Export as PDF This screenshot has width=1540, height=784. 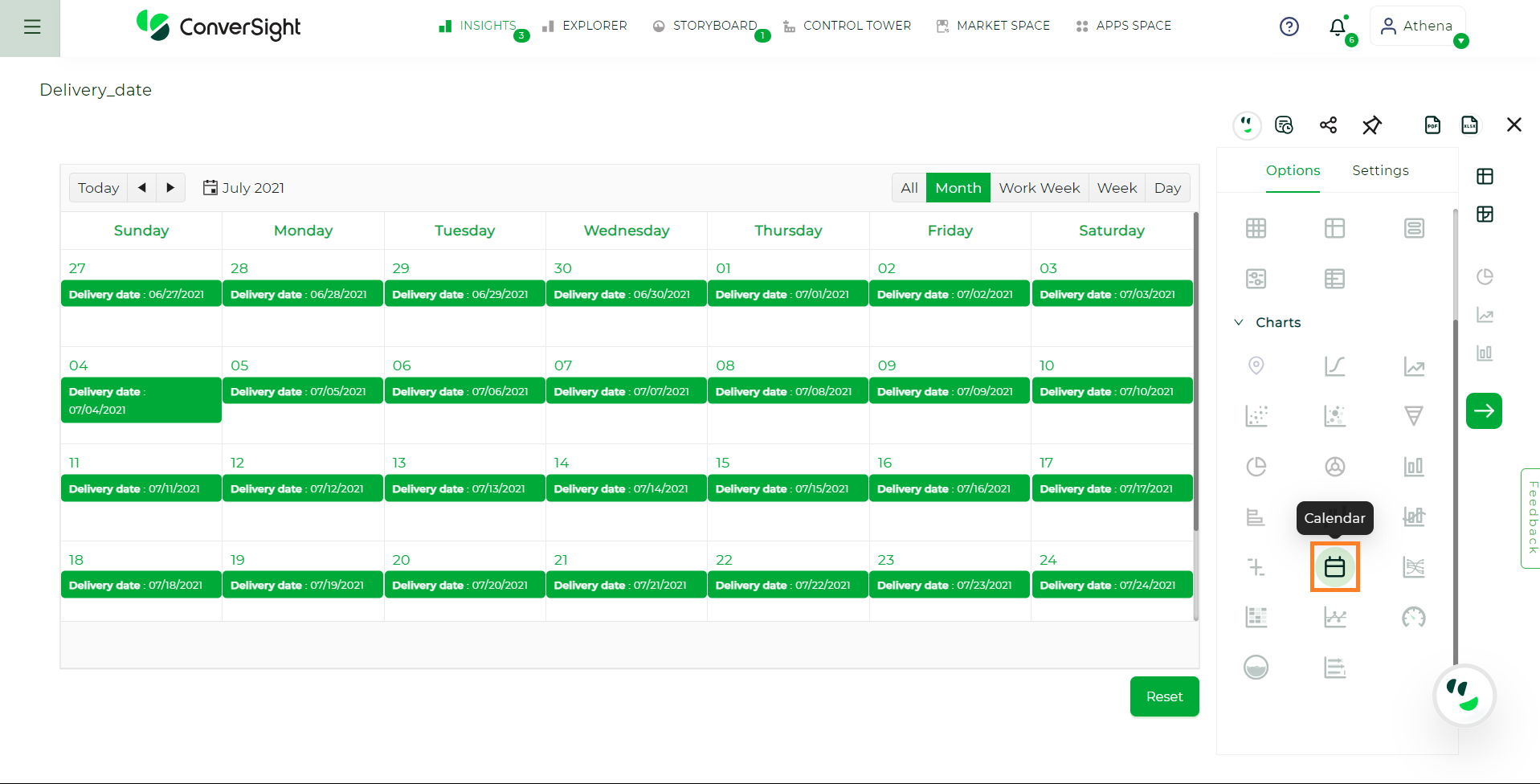click(x=1432, y=125)
